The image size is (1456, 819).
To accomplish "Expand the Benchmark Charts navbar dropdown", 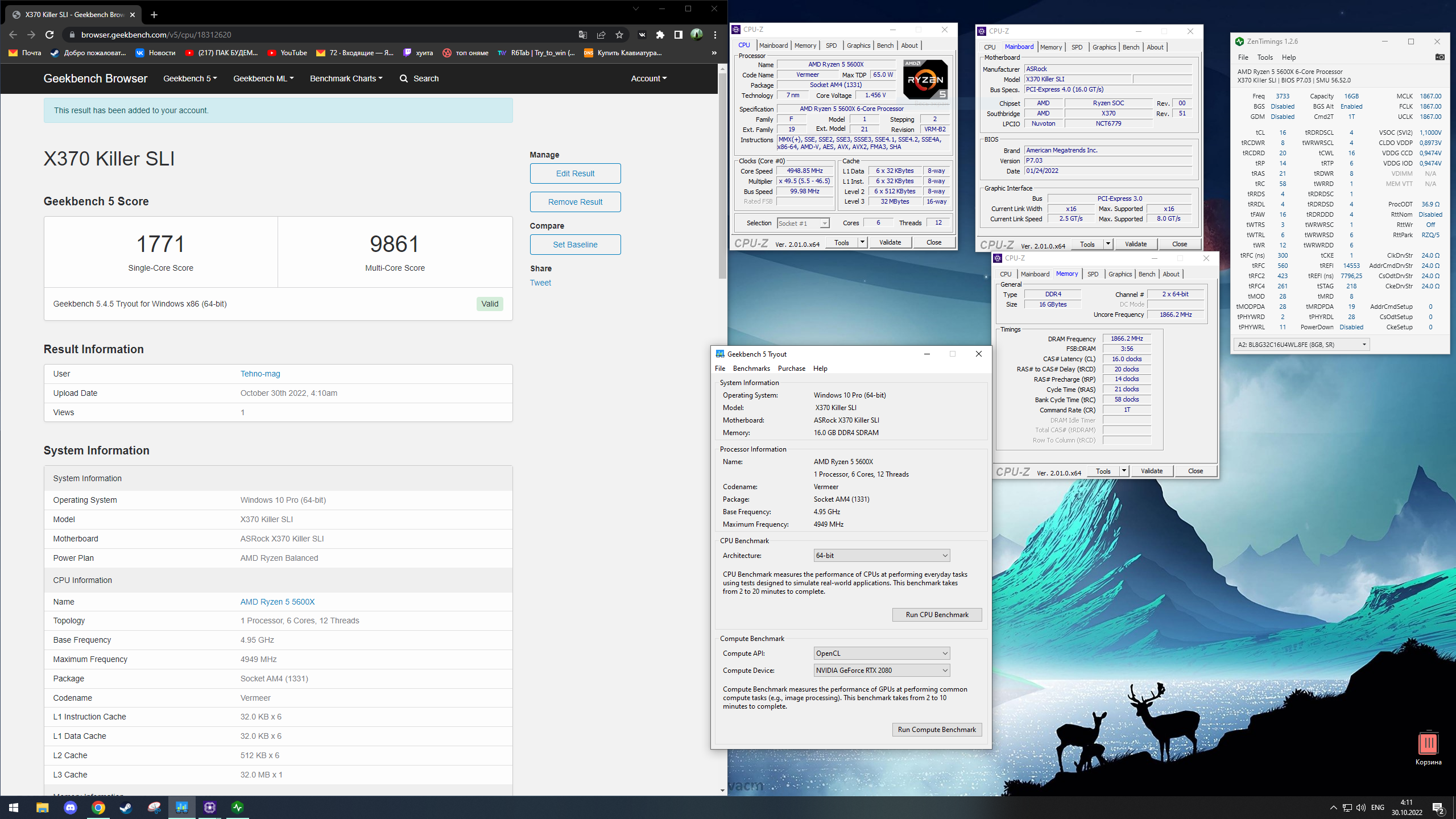I will 346,78.
